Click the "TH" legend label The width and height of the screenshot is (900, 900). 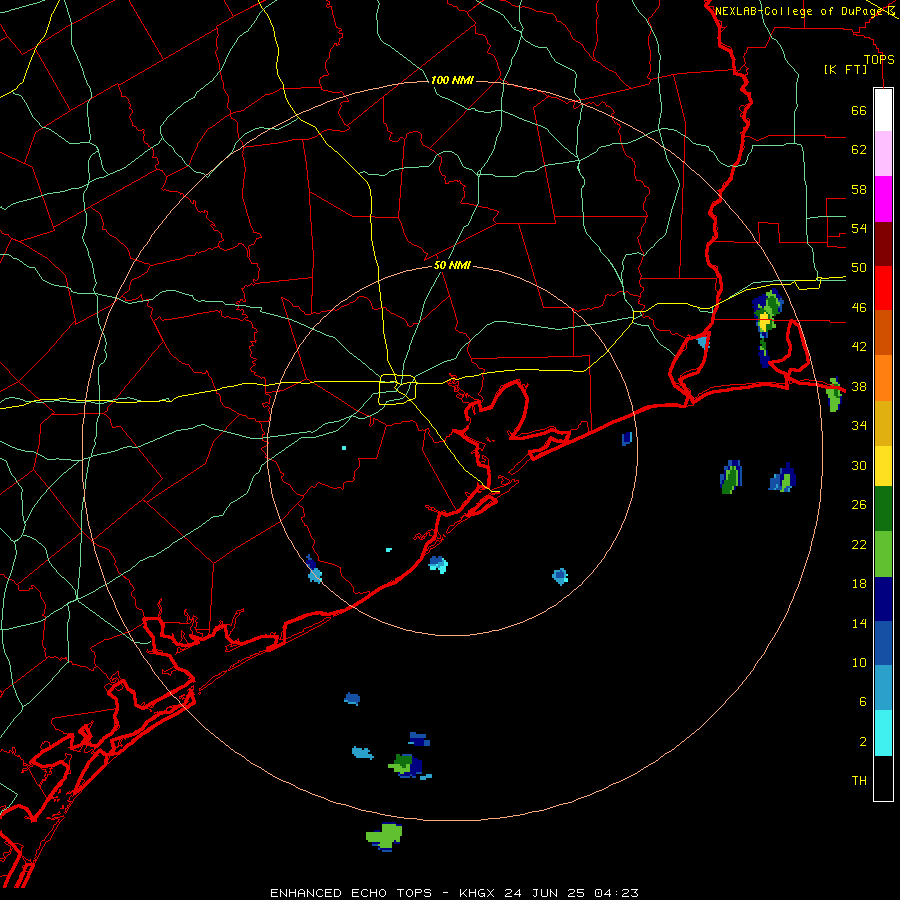[x=859, y=781]
